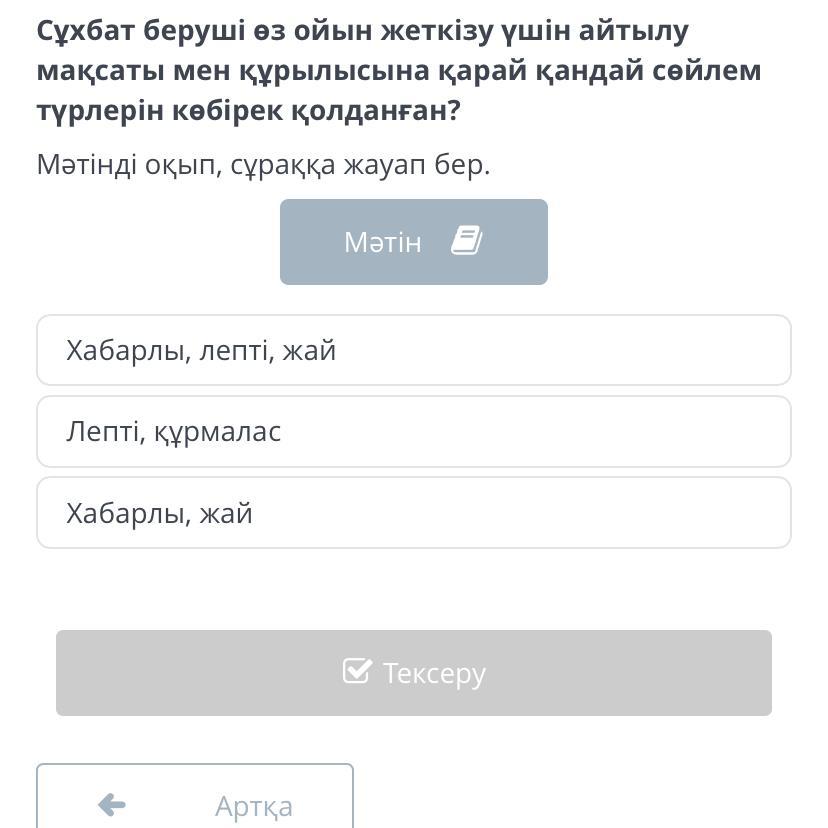Click the instruction "Мәтінді оқып, сұраққа жауап бер."

click(263, 165)
